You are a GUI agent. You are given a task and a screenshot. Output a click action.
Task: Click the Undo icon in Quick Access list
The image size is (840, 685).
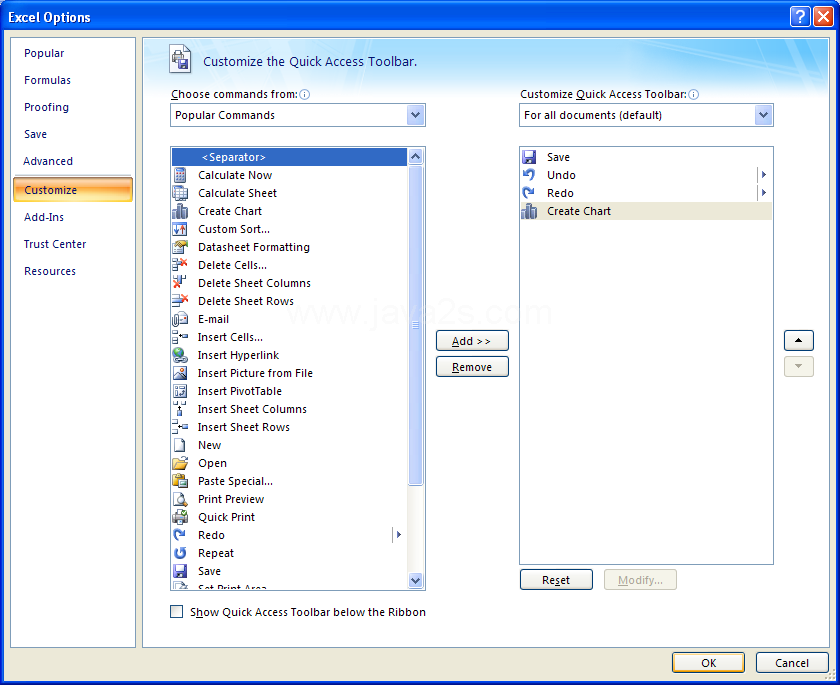pyautogui.click(x=529, y=175)
